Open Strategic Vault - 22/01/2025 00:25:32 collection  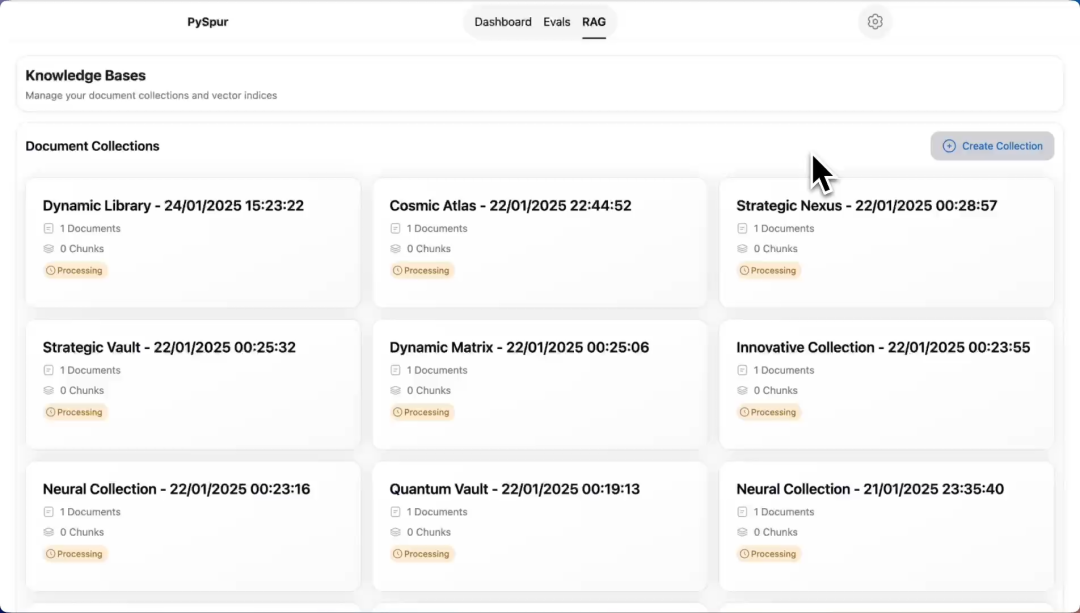193,384
